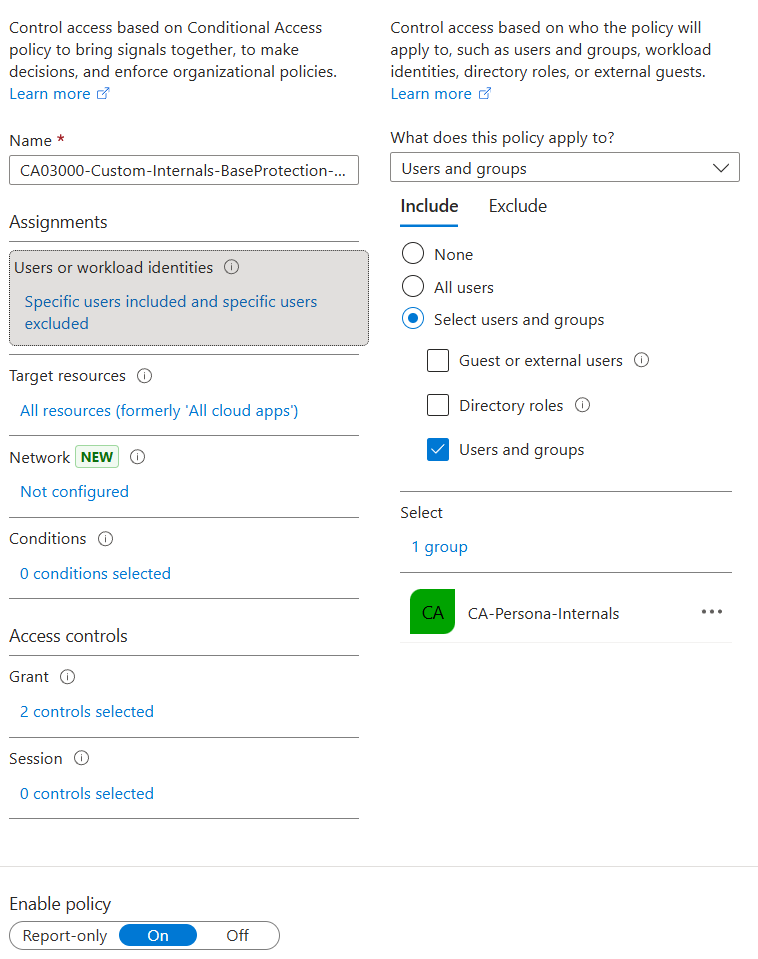Select the None radio button
The image size is (758, 959).
[x=413, y=255]
